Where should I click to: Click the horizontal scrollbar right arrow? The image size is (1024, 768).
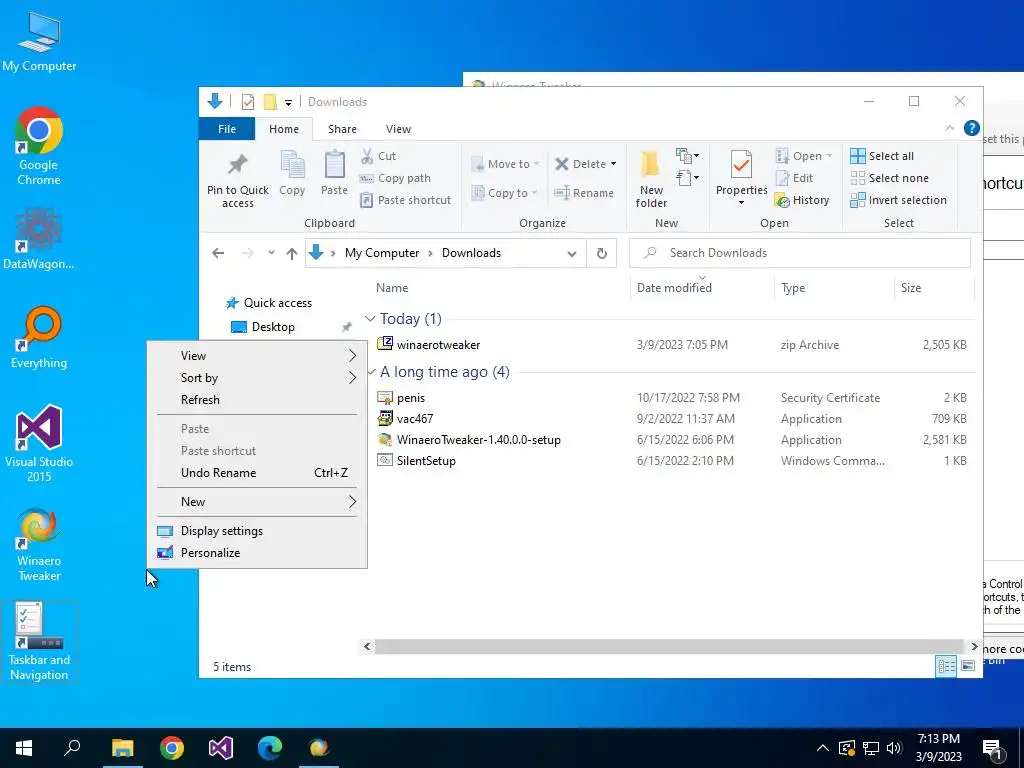coord(974,647)
